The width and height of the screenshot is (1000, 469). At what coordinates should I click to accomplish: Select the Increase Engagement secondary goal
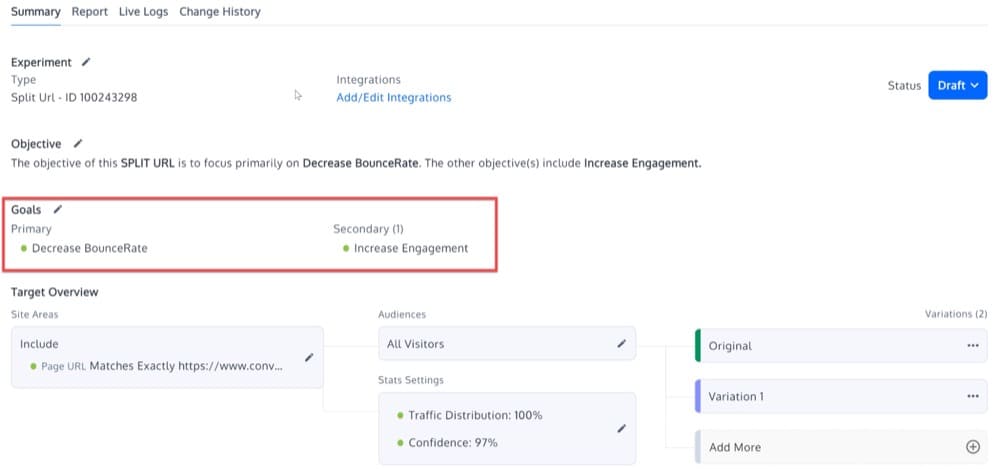411,248
